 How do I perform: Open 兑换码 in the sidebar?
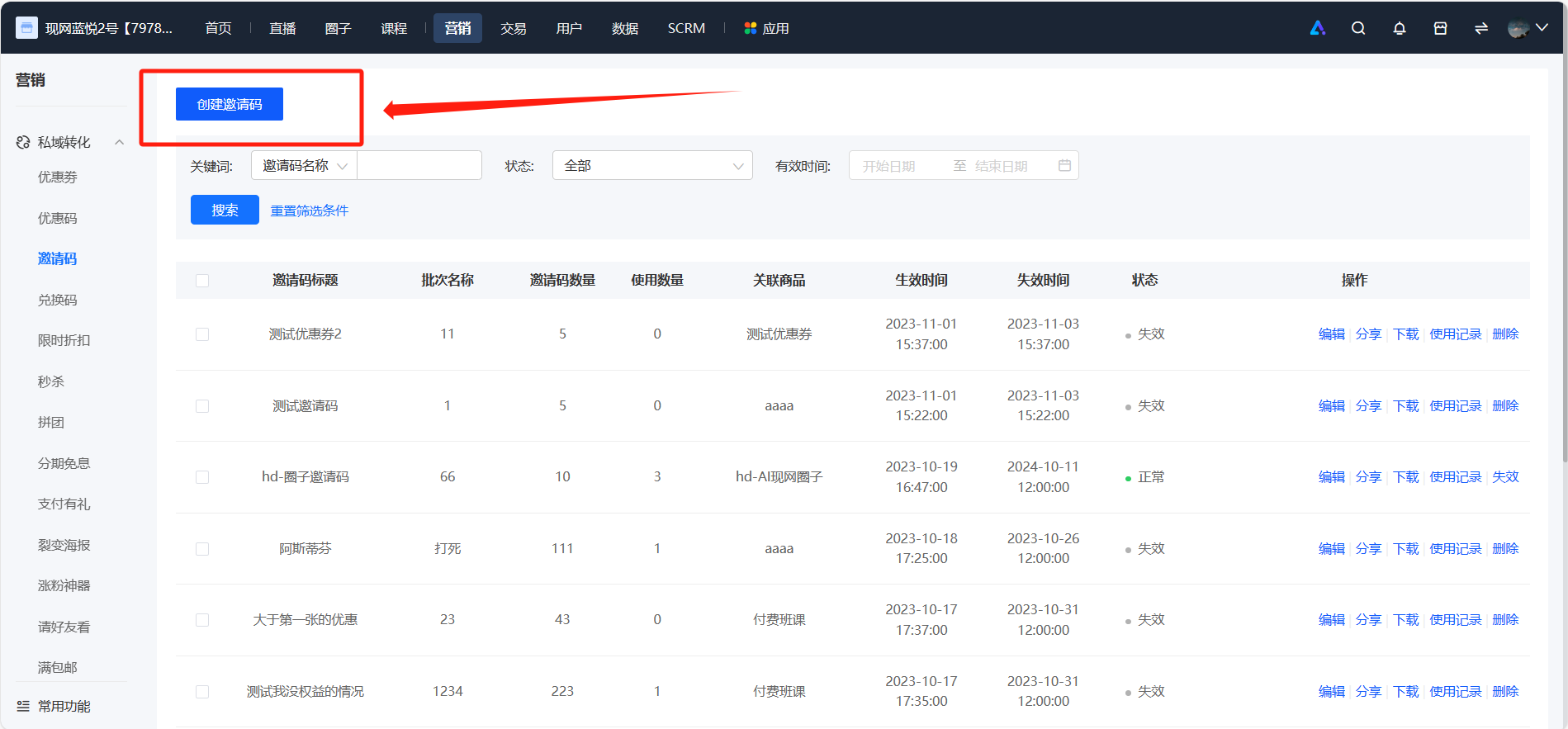(x=58, y=300)
